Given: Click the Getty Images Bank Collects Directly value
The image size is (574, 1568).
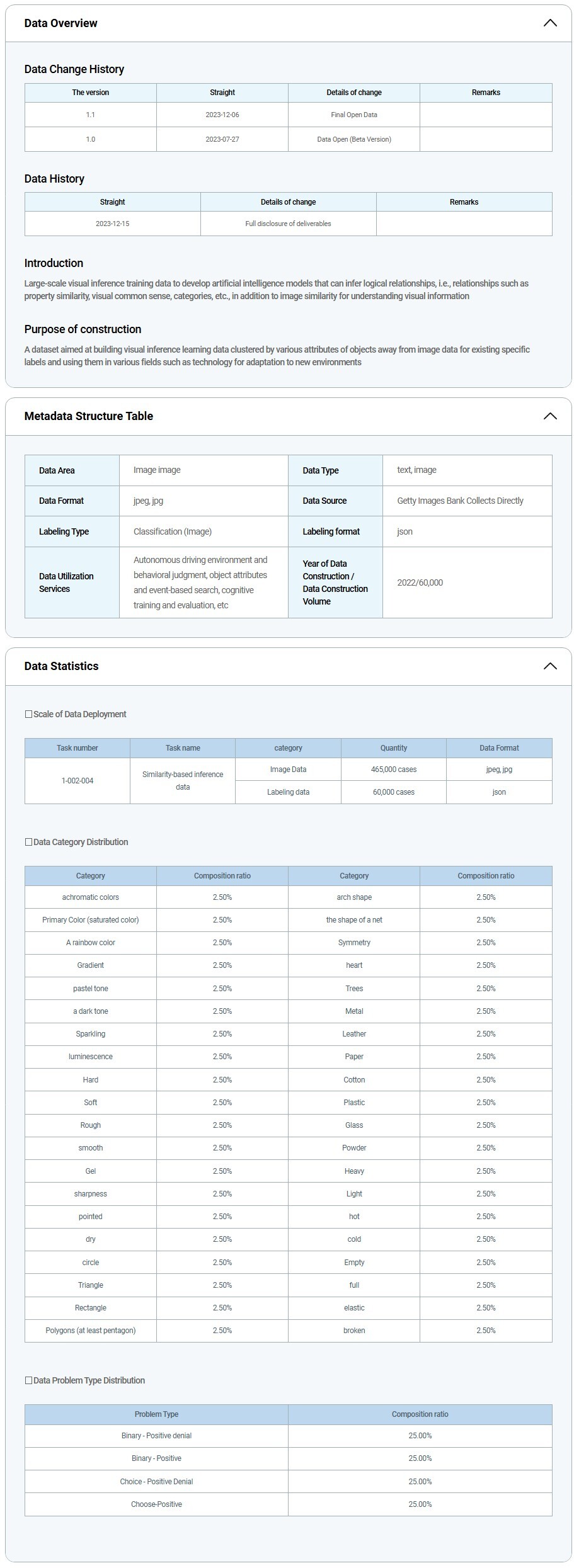Looking at the screenshot, I should pos(460,501).
